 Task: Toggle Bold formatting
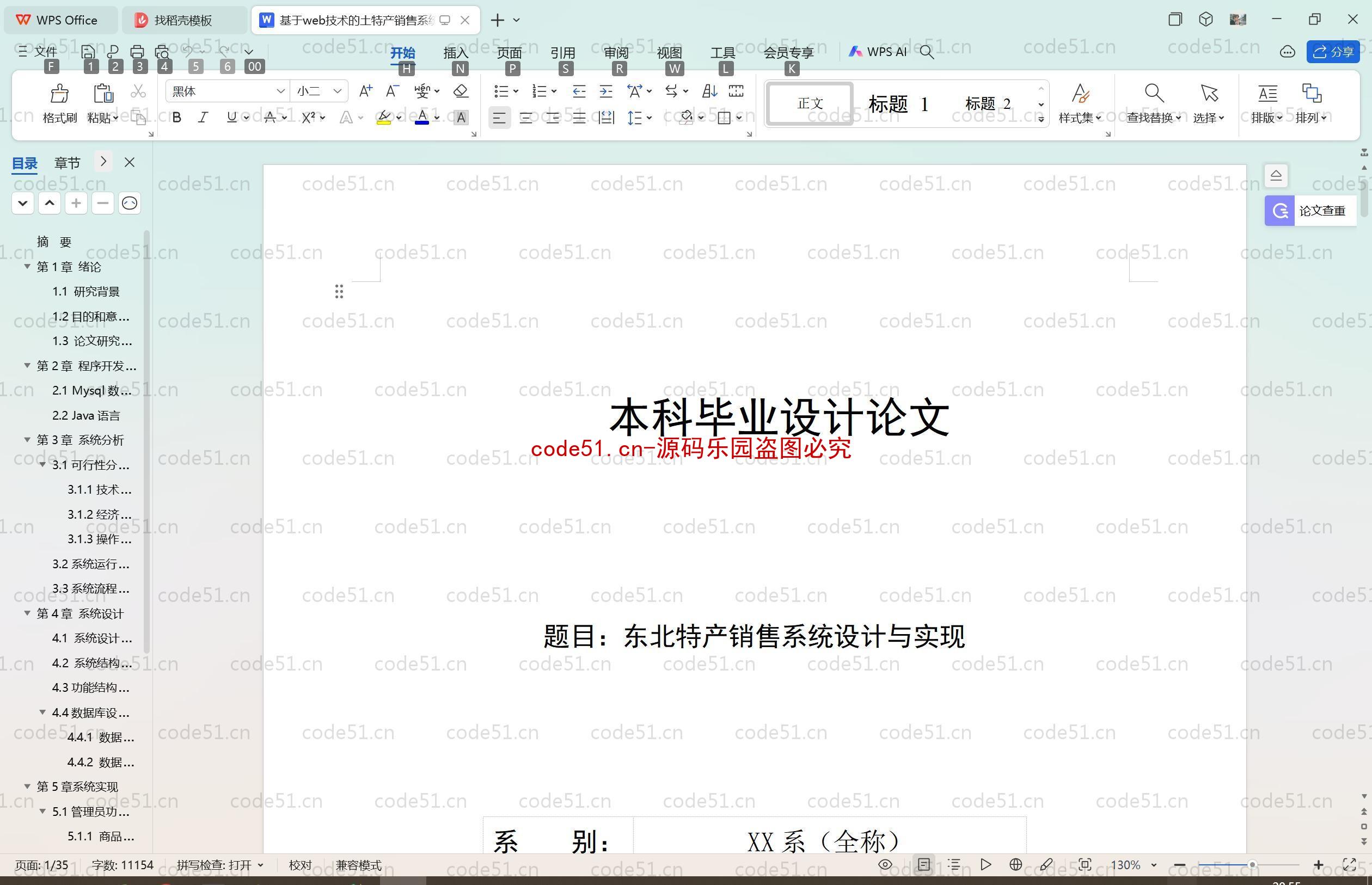[x=177, y=118]
